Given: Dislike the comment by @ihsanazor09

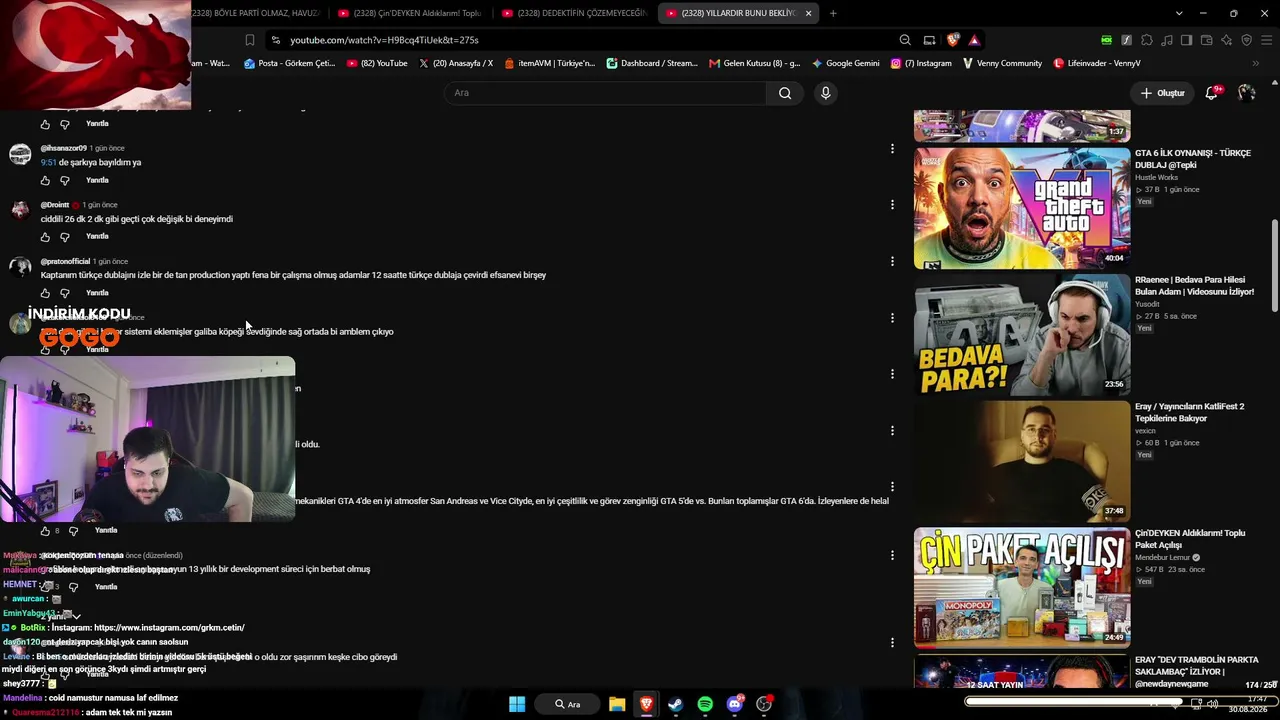Looking at the screenshot, I should click(65, 181).
